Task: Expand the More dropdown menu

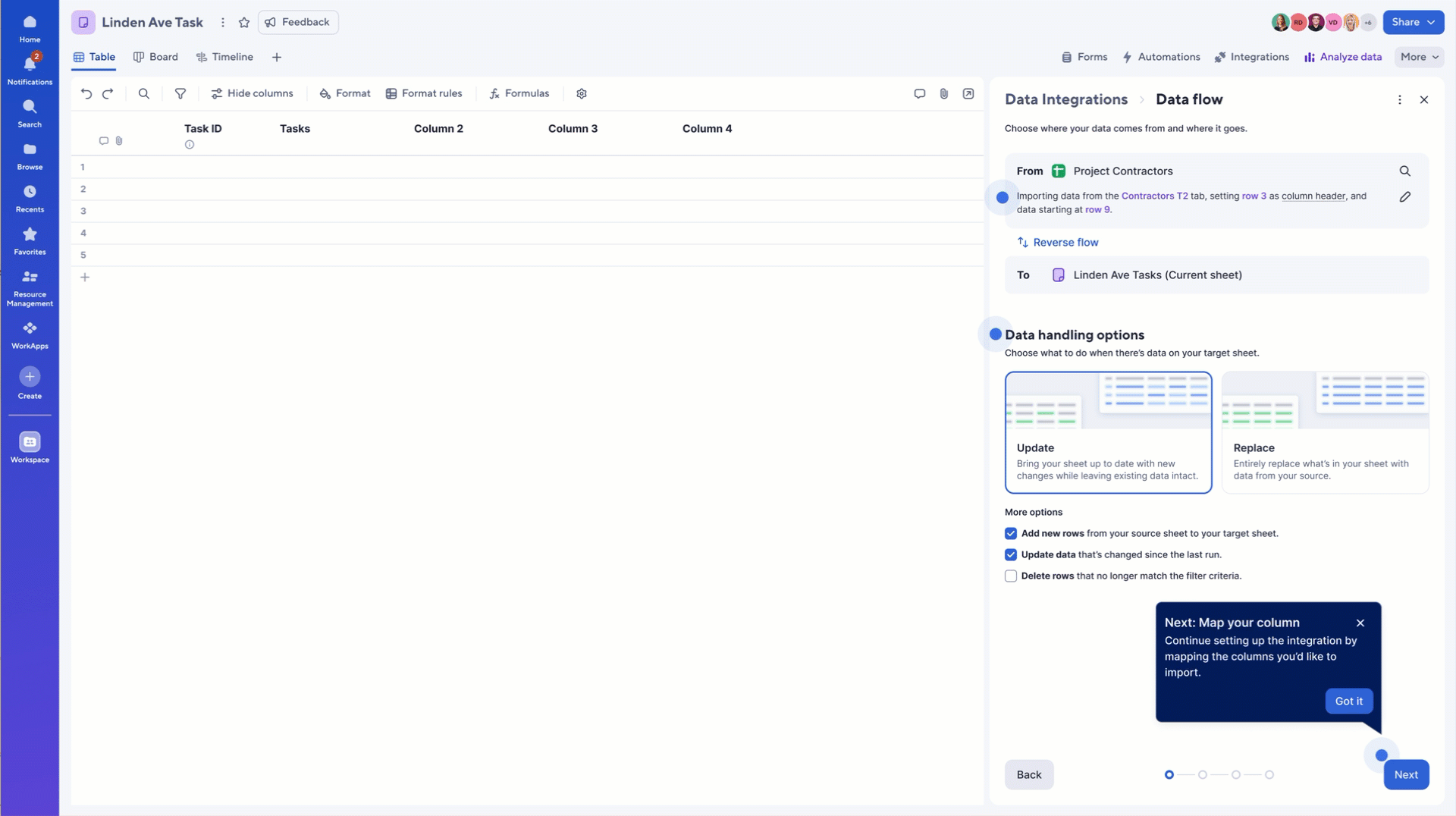Action: pyautogui.click(x=1419, y=57)
